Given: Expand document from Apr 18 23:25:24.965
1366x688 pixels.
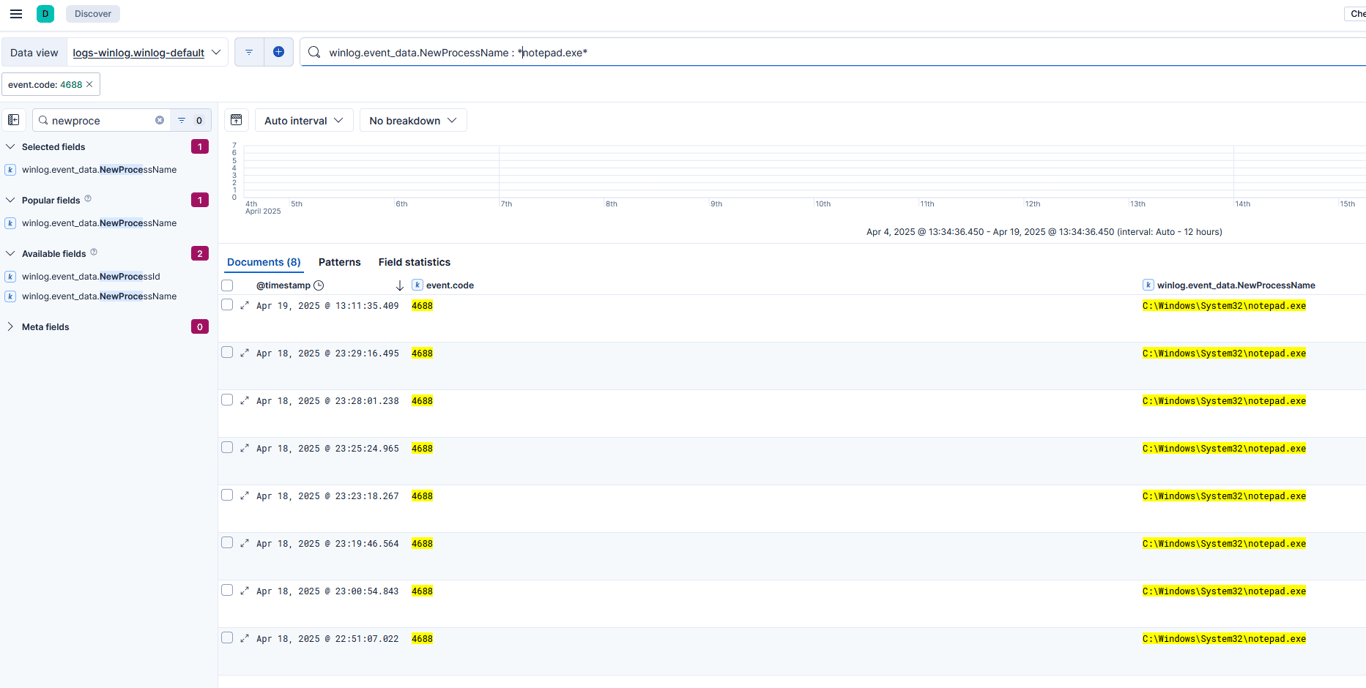Looking at the screenshot, I should point(244,448).
